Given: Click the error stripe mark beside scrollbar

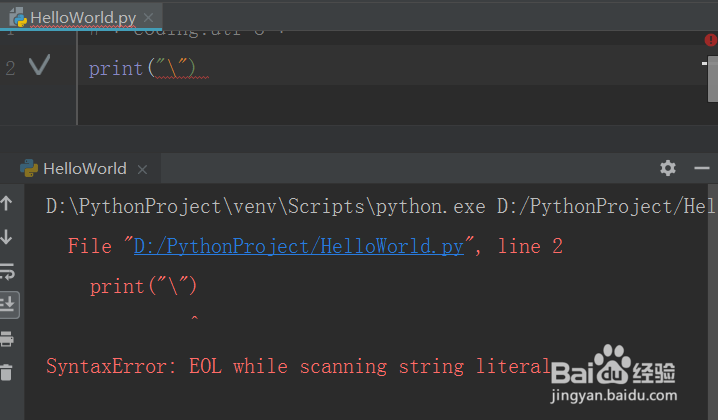Looking at the screenshot, I should tap(705, 63).
